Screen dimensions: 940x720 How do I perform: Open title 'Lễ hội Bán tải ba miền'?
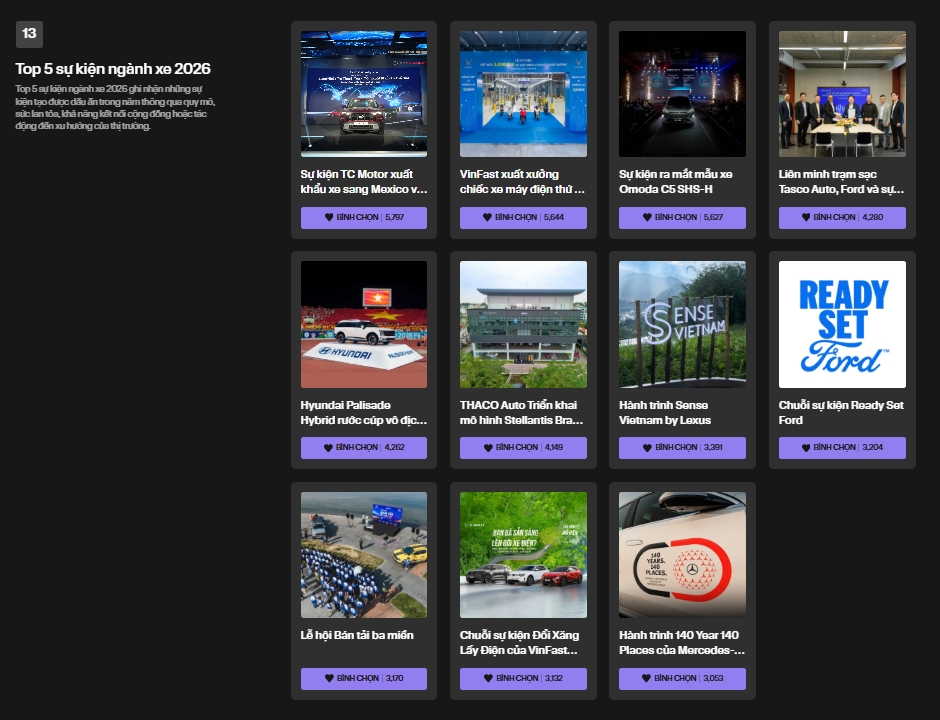click(x=357, y=635)
